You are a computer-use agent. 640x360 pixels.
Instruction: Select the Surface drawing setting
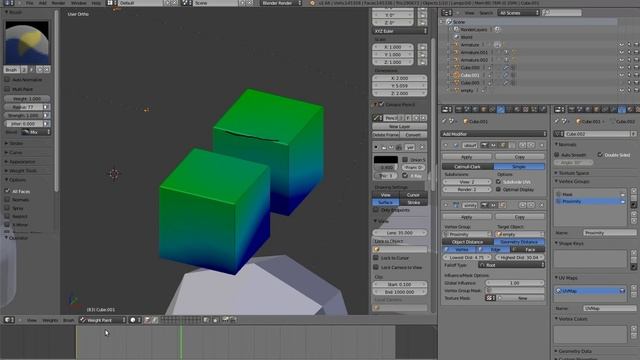(386, 202)
